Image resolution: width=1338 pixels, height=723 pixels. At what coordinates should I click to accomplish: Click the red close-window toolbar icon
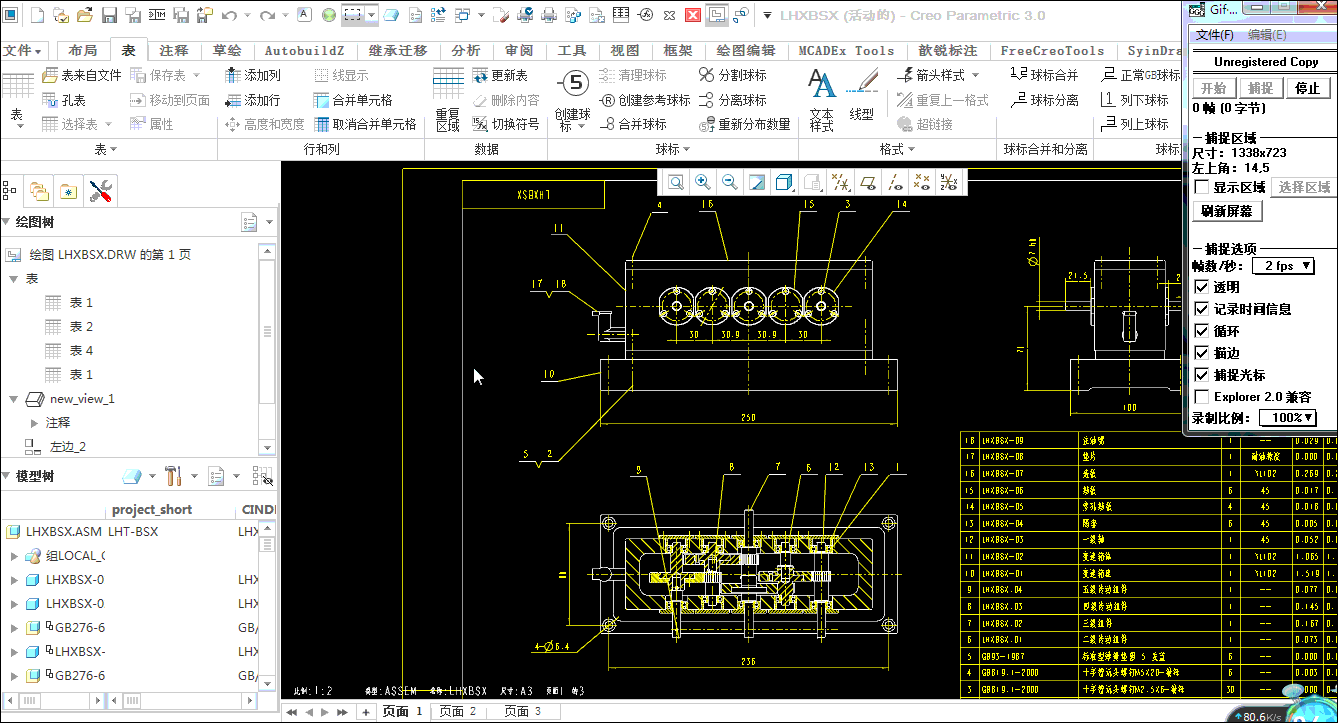(694, 15)
